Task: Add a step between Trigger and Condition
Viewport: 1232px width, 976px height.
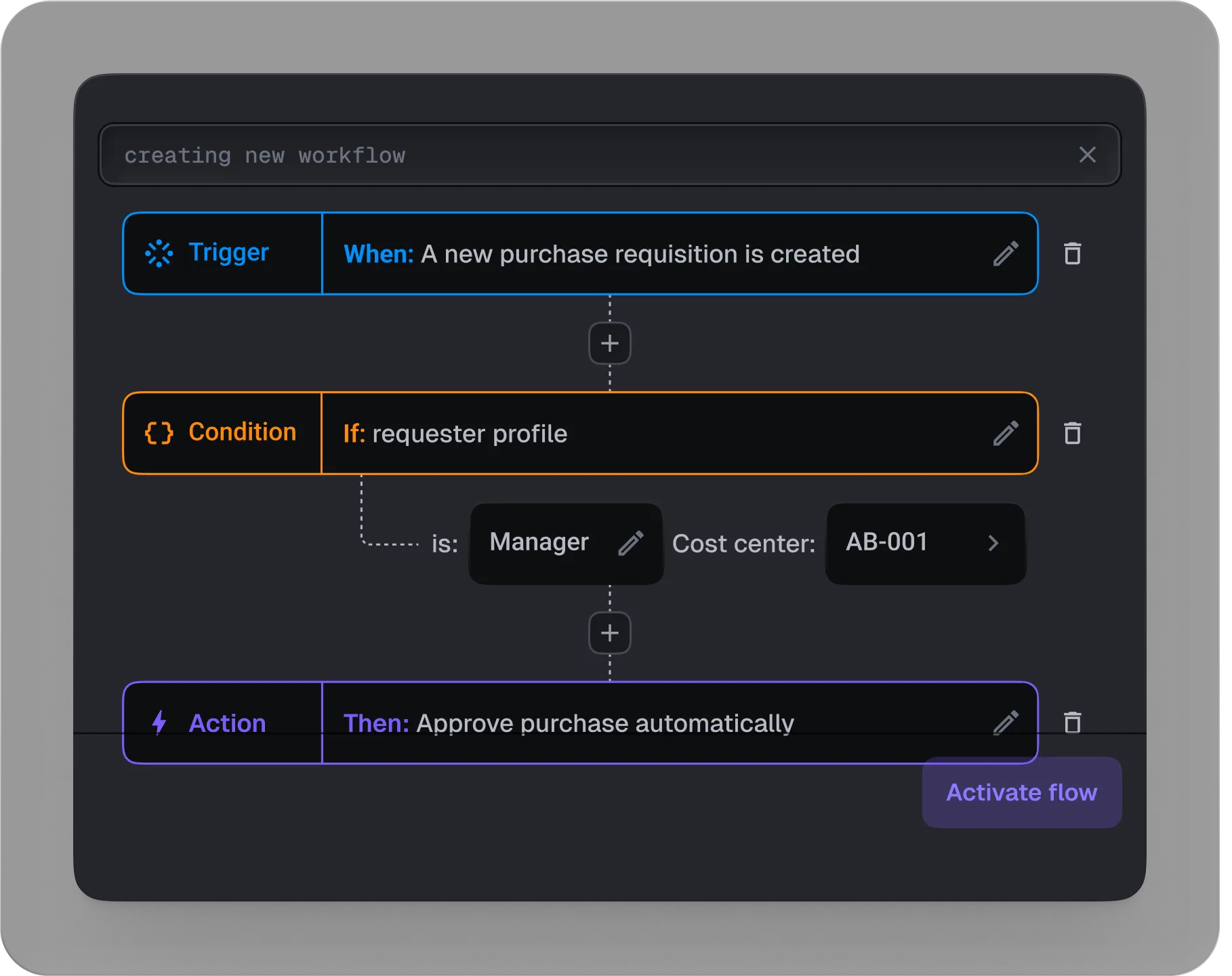Action: point(610,343)
